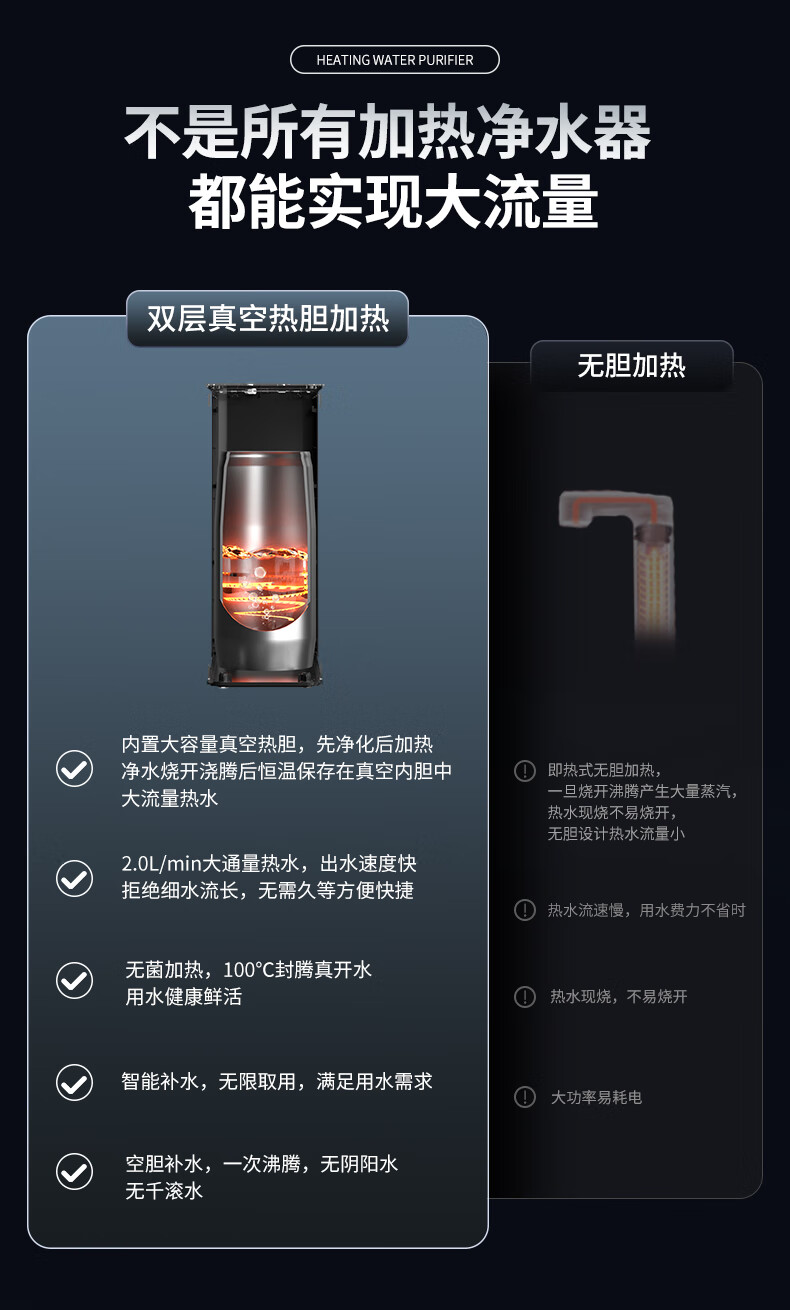Click checkmark icon beside 空胆补水

pyautogui.click(x=74, y=1171)
